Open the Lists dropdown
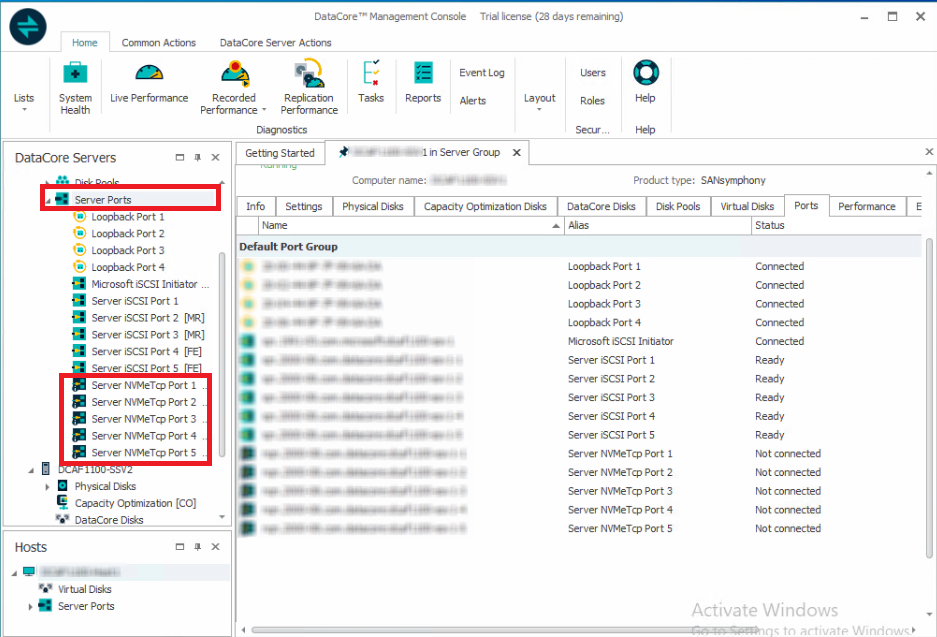Image resolution: width=937 pixels, height=637 pixels. click(24, 102)
